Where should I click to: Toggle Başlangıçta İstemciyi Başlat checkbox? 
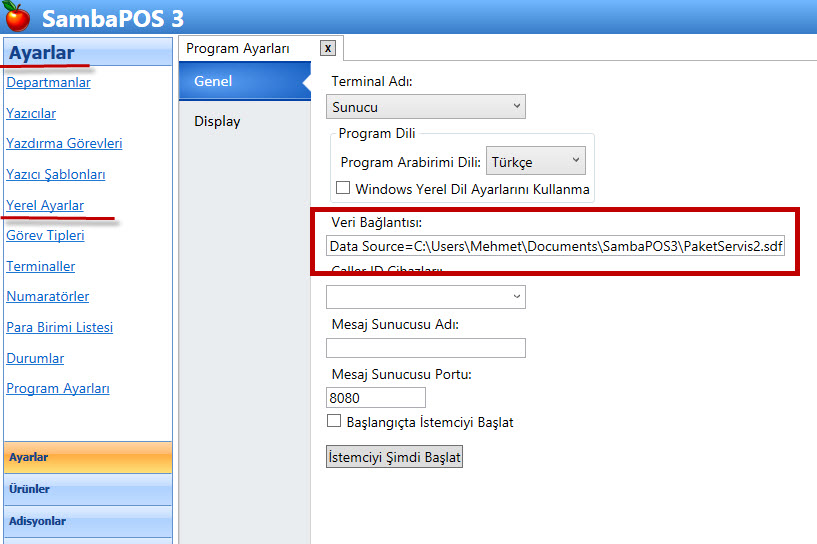(334, 422)
